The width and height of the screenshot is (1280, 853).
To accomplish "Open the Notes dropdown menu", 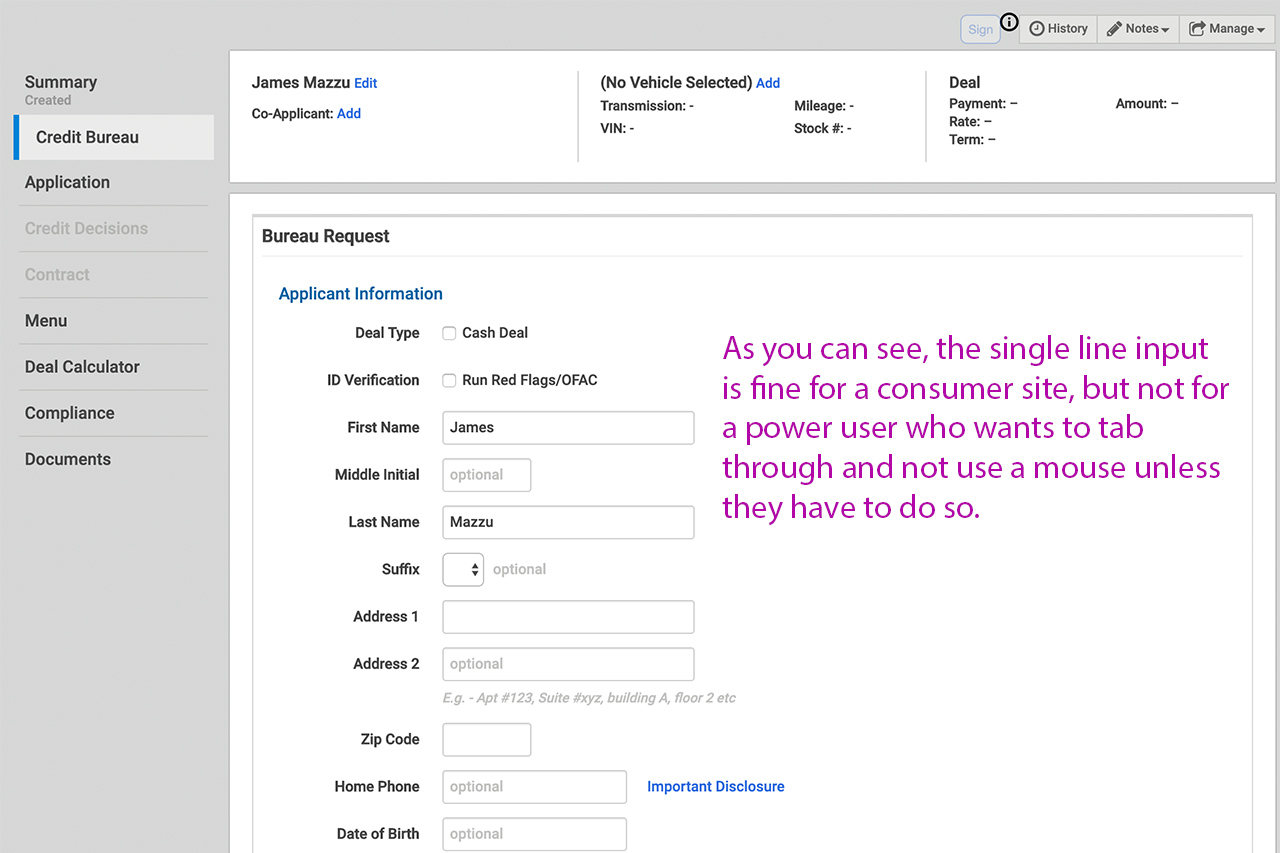I will tap(1138, 29).
